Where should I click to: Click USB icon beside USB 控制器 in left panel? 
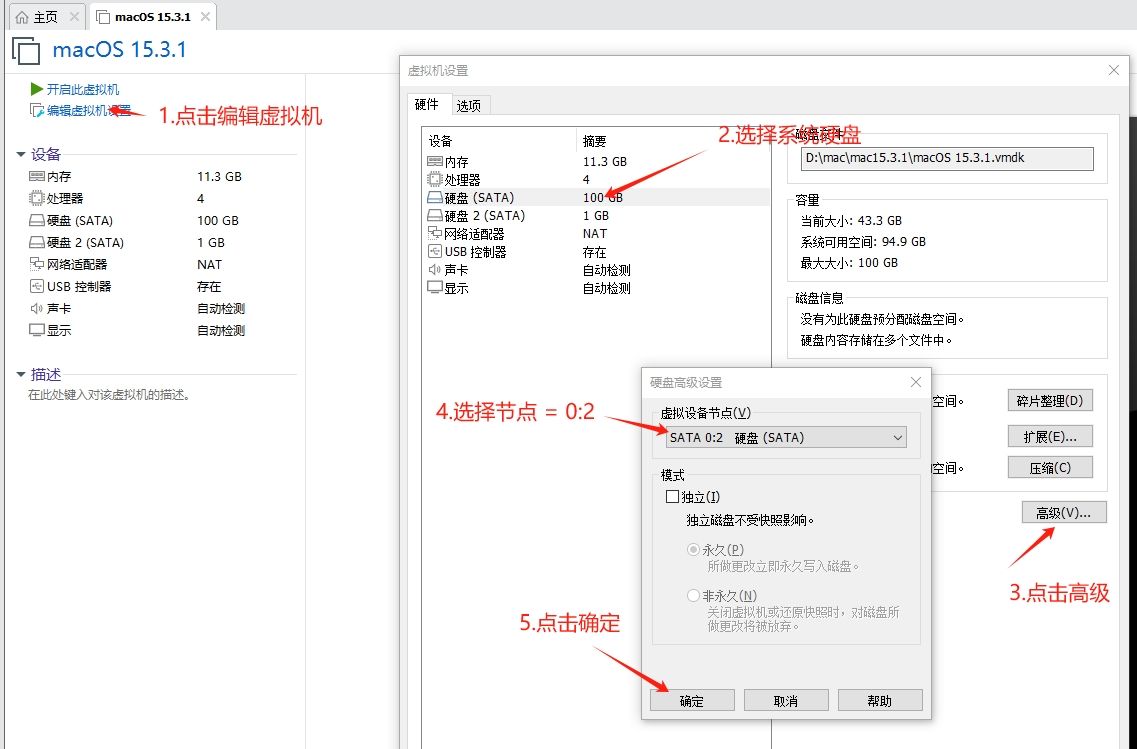click(x=36, y=286)
